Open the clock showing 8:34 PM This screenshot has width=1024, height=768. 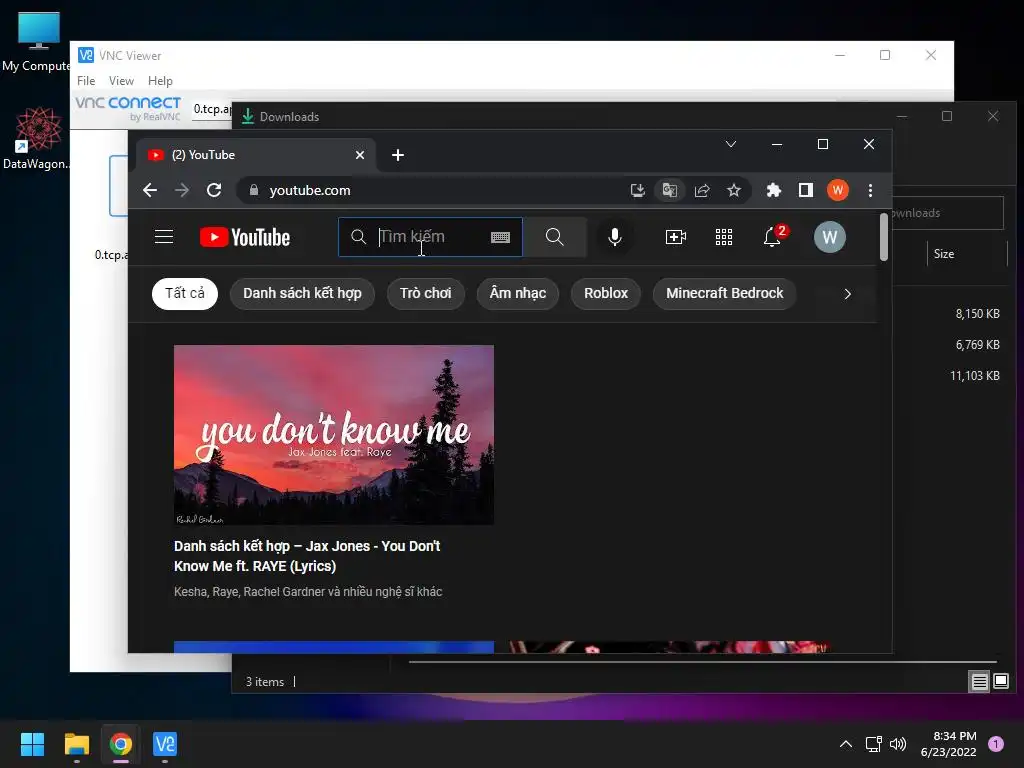948,744
